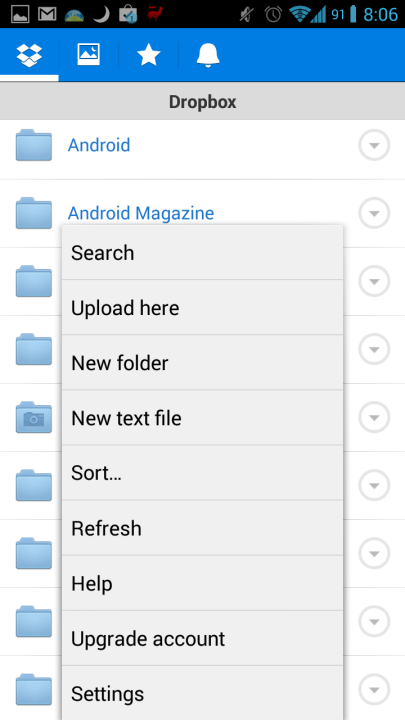Switch to the Photos tab icon

click(x=88, y=55)
